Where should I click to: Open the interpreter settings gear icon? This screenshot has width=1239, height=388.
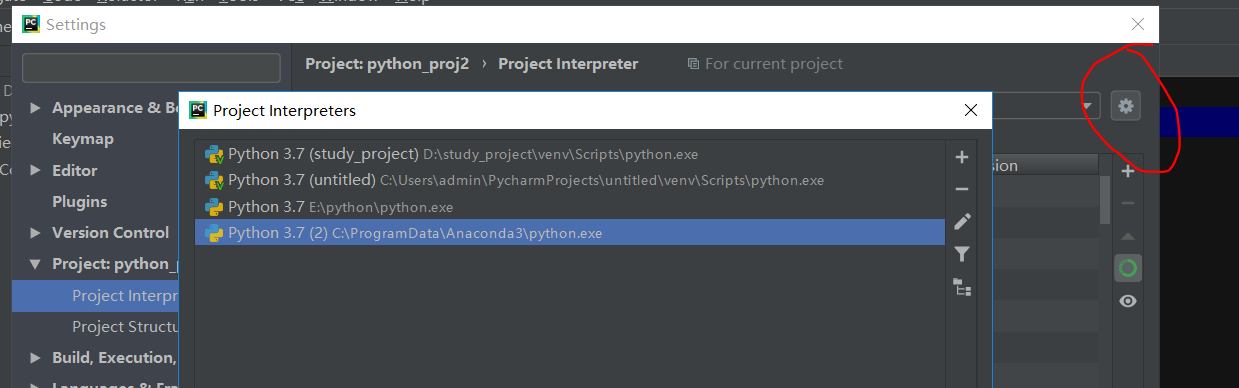pyautogui.click(x=1126, y=105)
